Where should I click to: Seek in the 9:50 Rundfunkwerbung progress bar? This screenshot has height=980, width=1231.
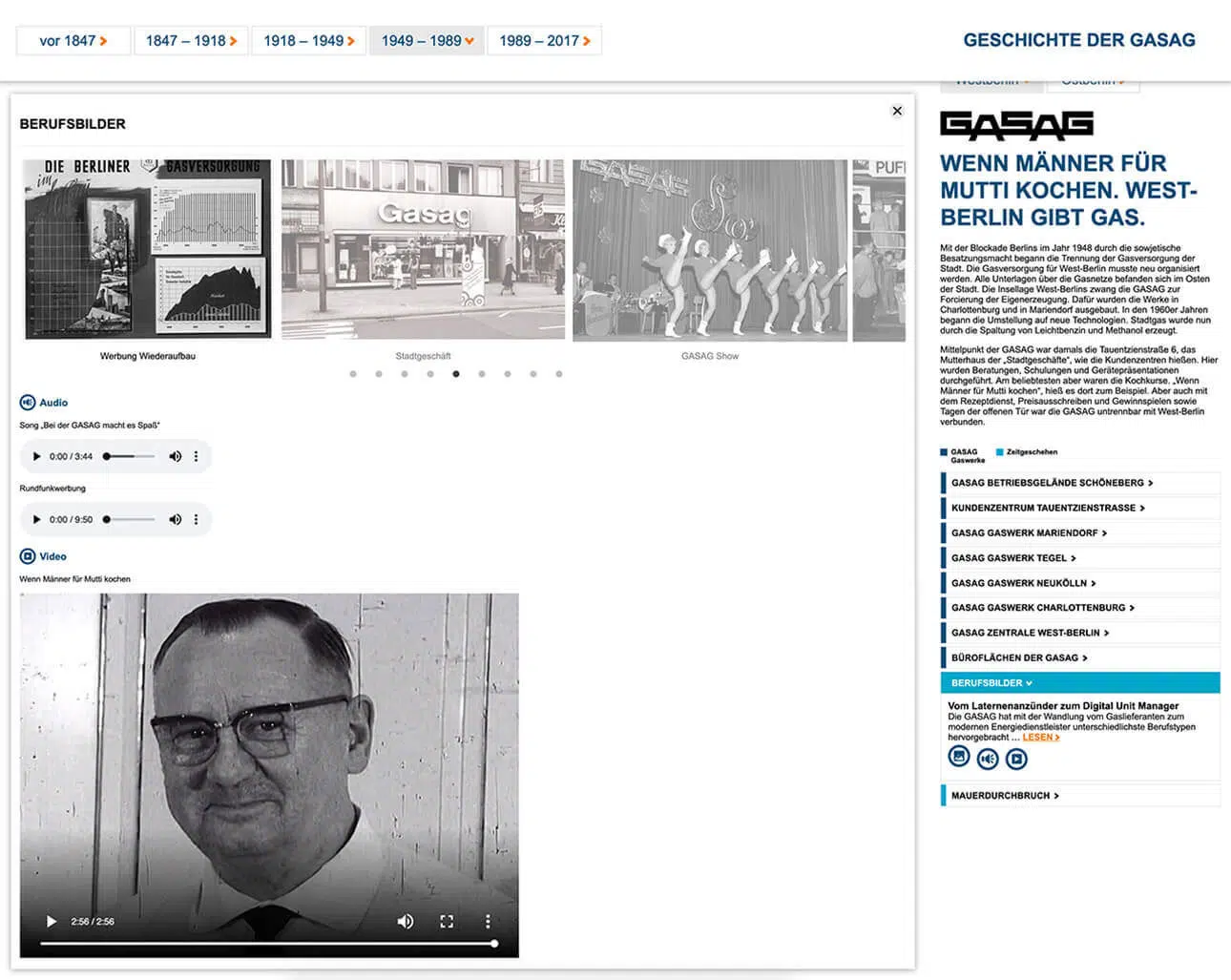pyautogui.click(x=129, y=519)
